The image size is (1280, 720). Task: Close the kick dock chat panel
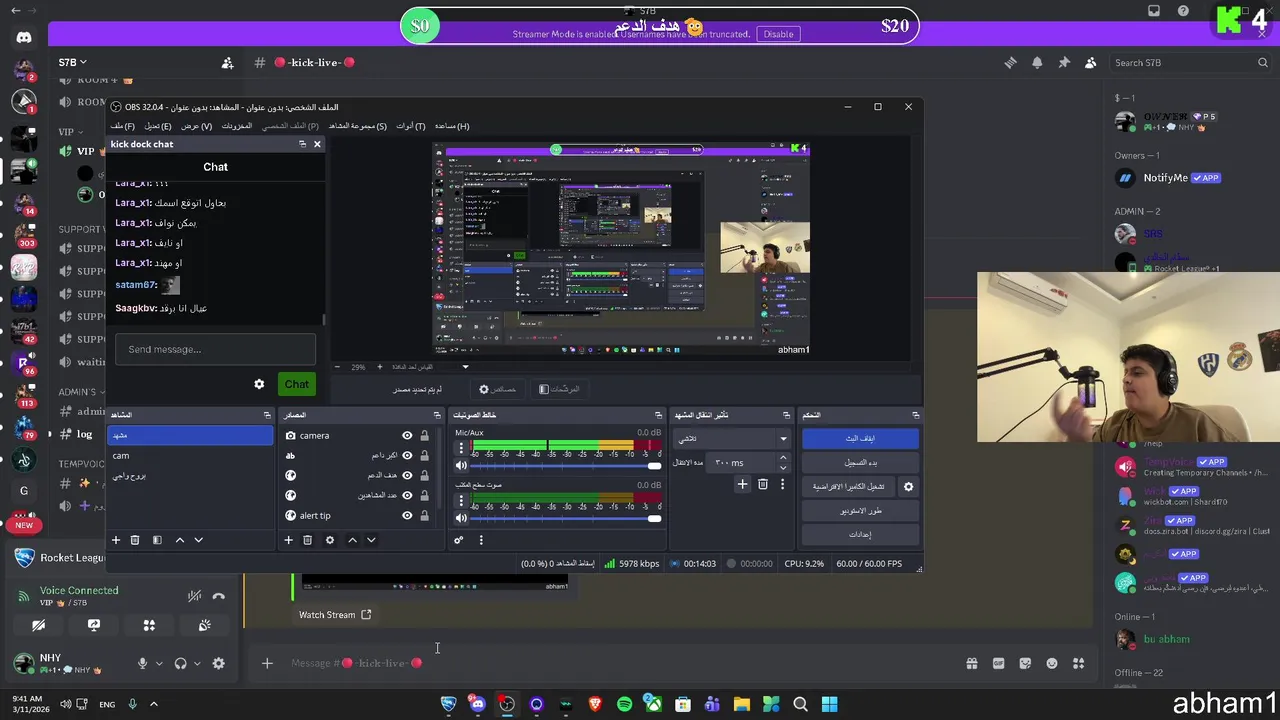(x=317, y=144)
